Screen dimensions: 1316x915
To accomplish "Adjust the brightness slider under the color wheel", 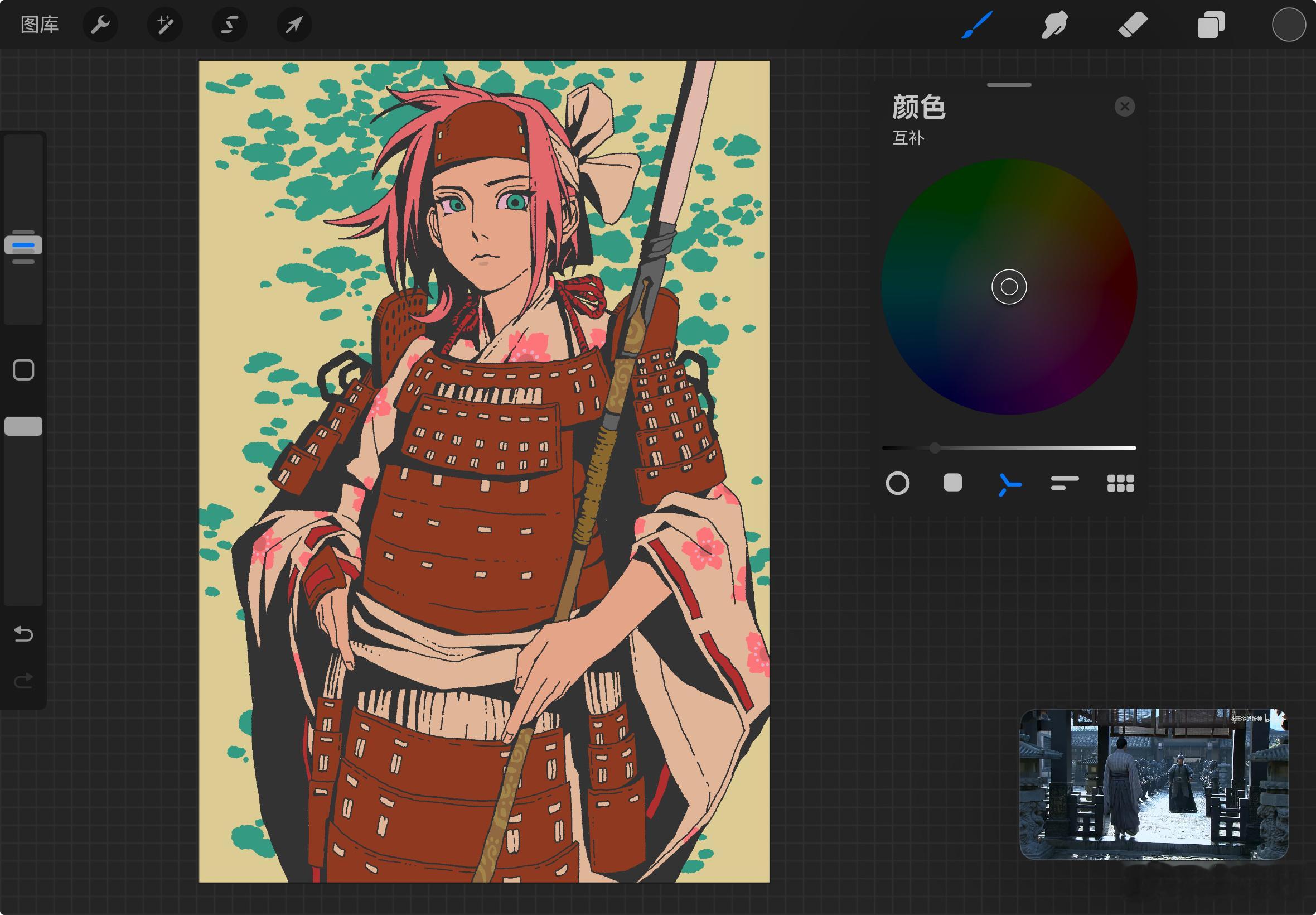I will click(x=1009, y=448).
